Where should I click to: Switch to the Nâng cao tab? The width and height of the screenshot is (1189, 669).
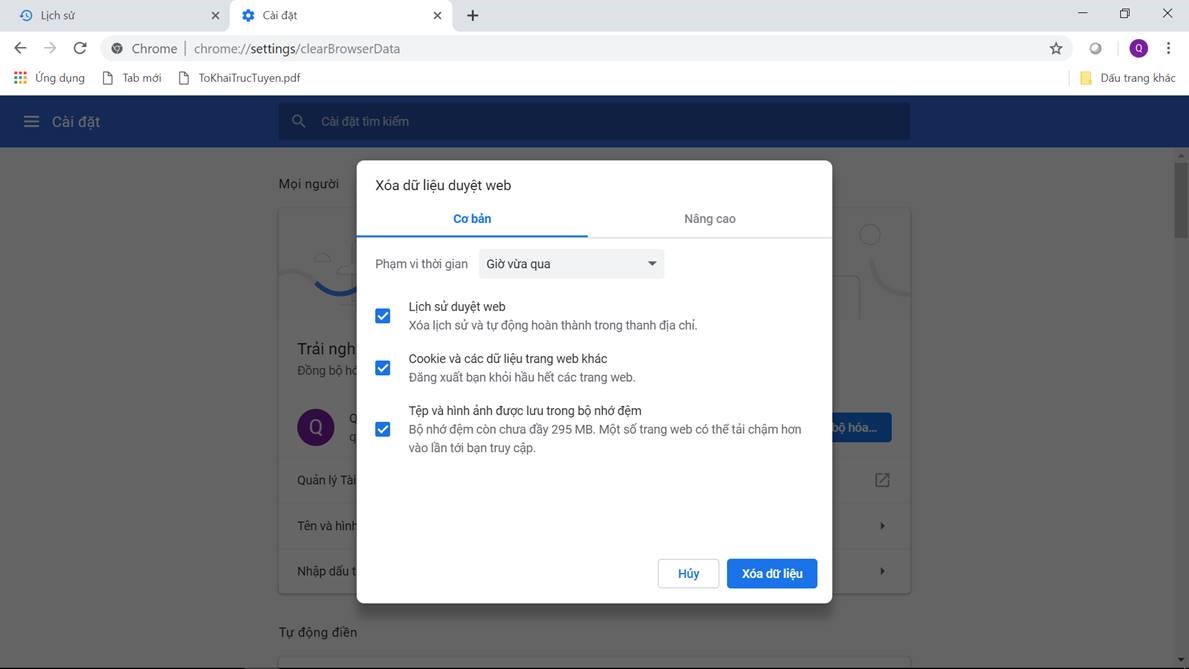[x=709, y=219]
